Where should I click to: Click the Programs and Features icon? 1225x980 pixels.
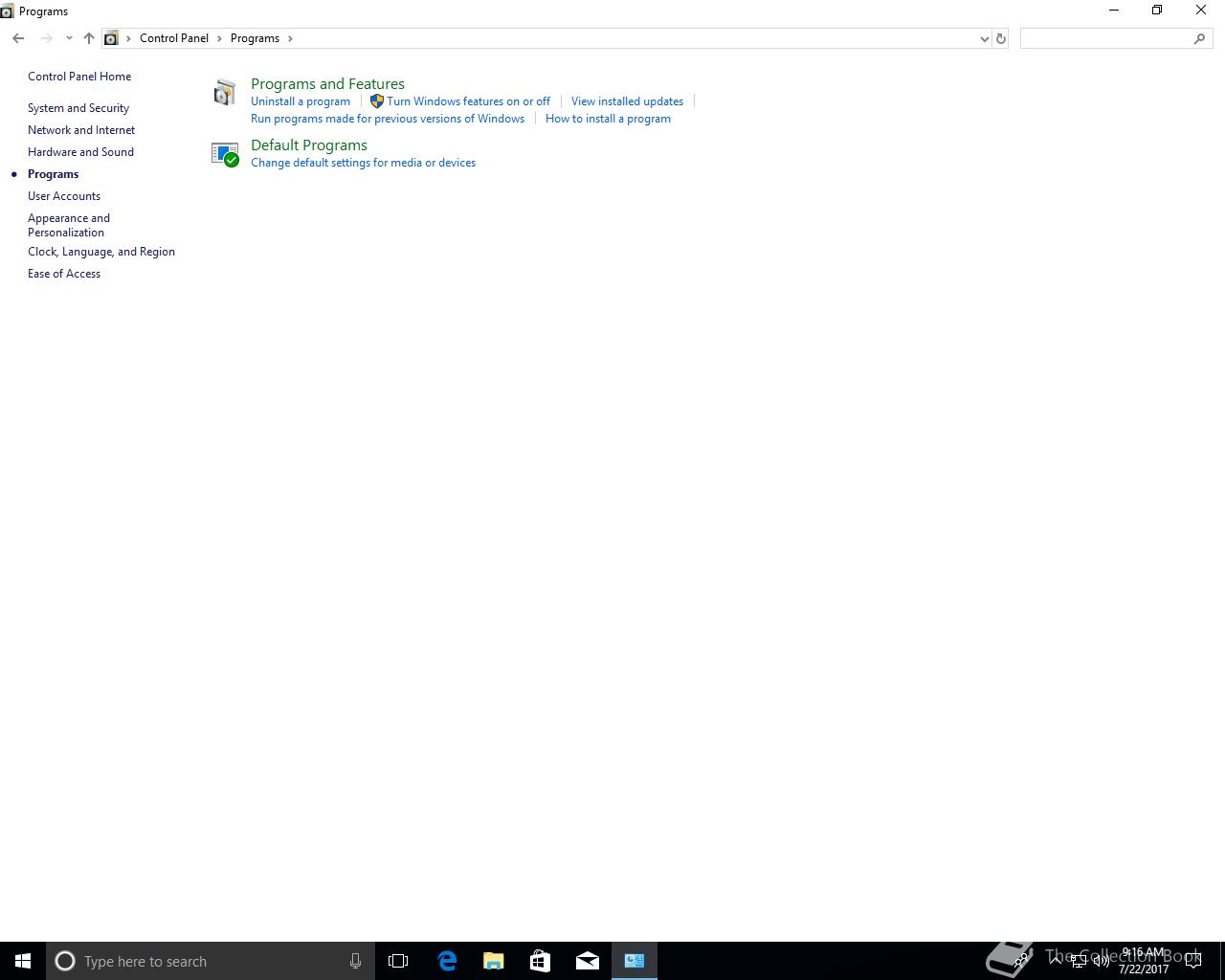(225, 92)
